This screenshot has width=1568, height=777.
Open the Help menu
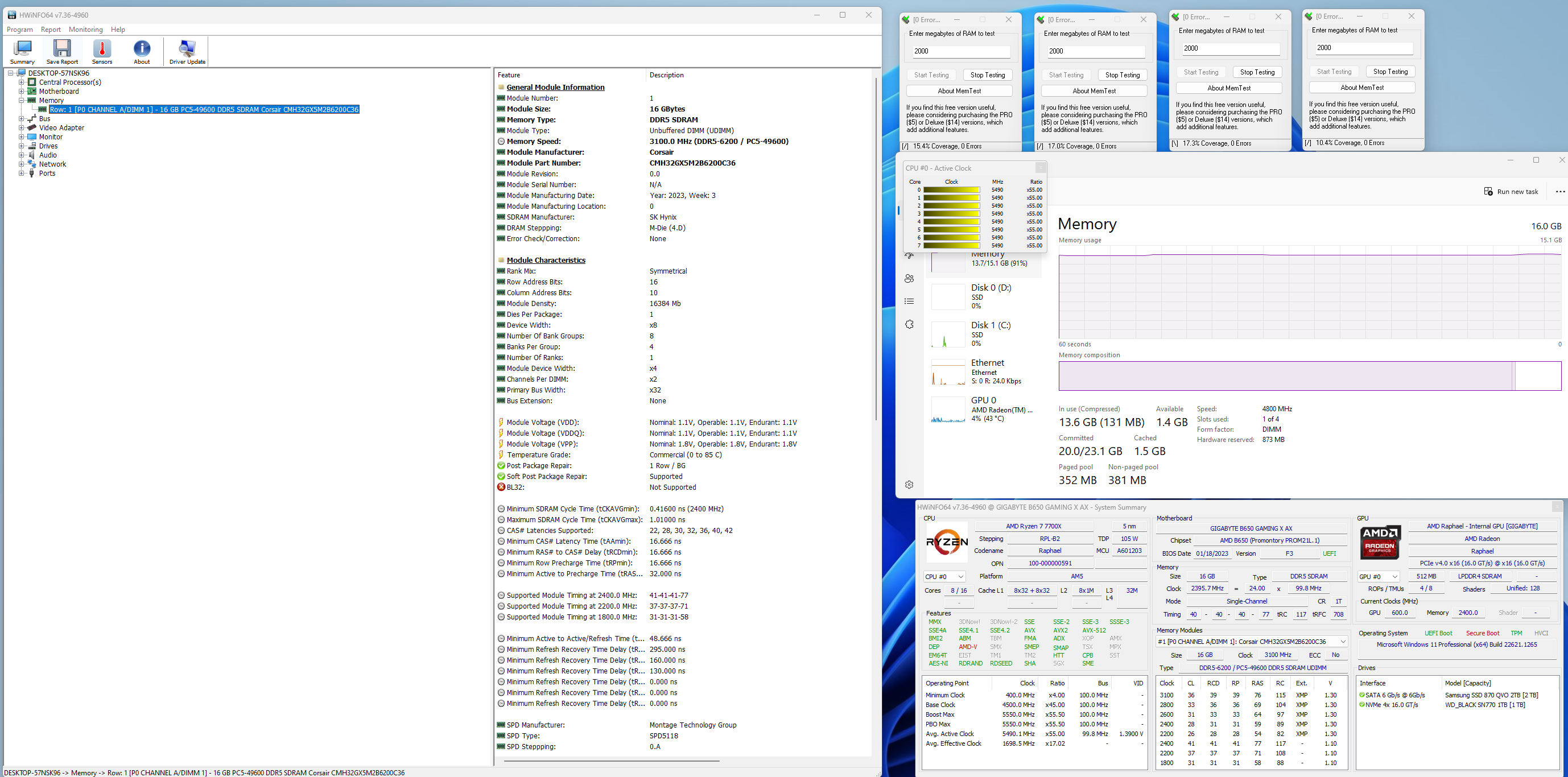coord(118,29)
